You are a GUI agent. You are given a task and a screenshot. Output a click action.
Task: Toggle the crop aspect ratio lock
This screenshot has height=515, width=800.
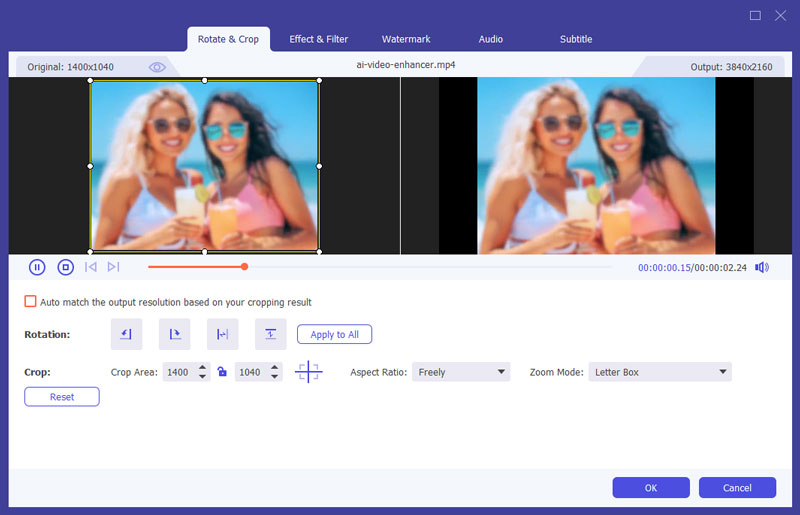tap(222, 372)
